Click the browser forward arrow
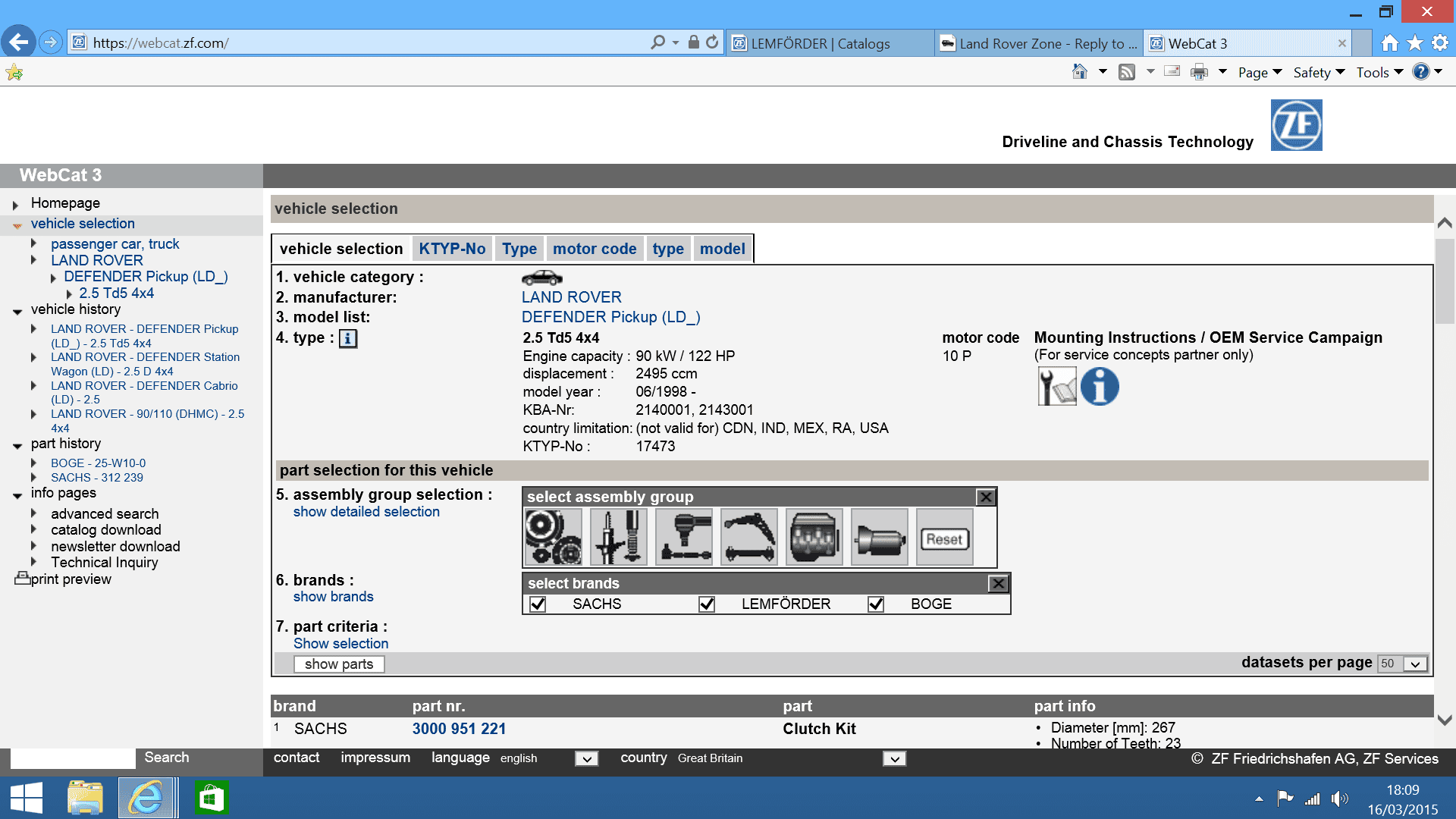 [50, 42]
